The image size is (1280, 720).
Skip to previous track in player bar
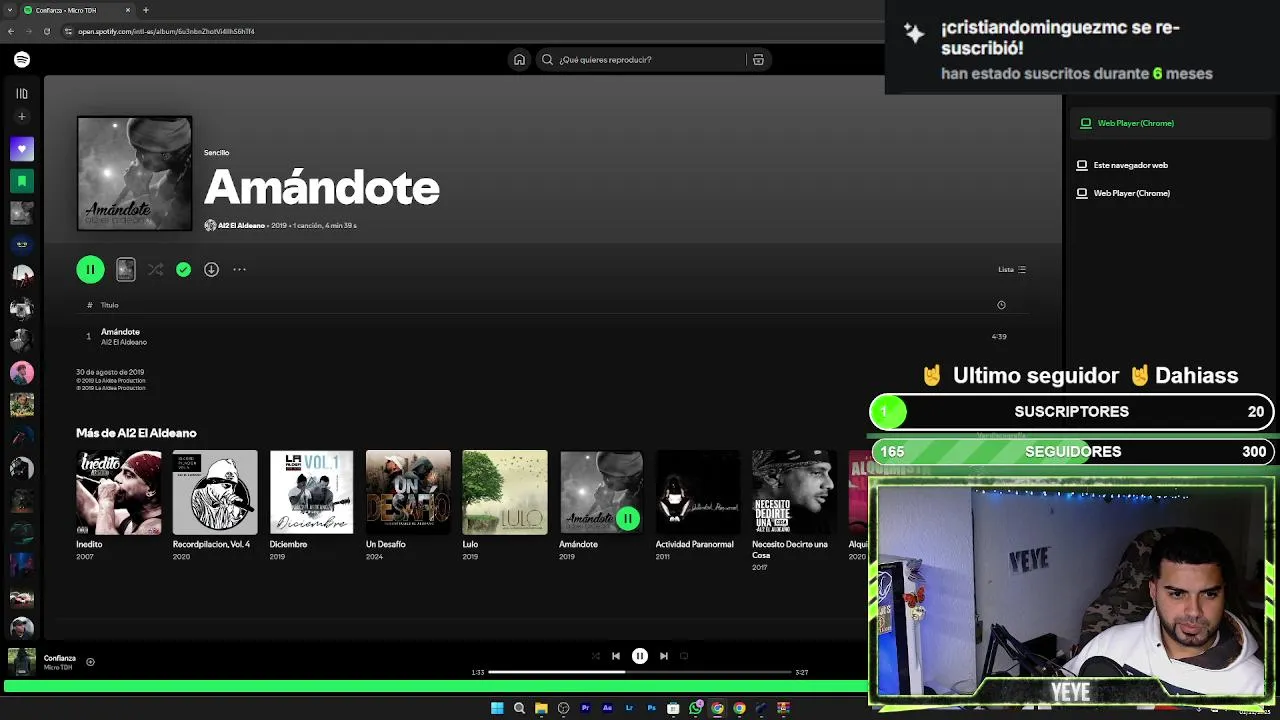click(616, 656)
